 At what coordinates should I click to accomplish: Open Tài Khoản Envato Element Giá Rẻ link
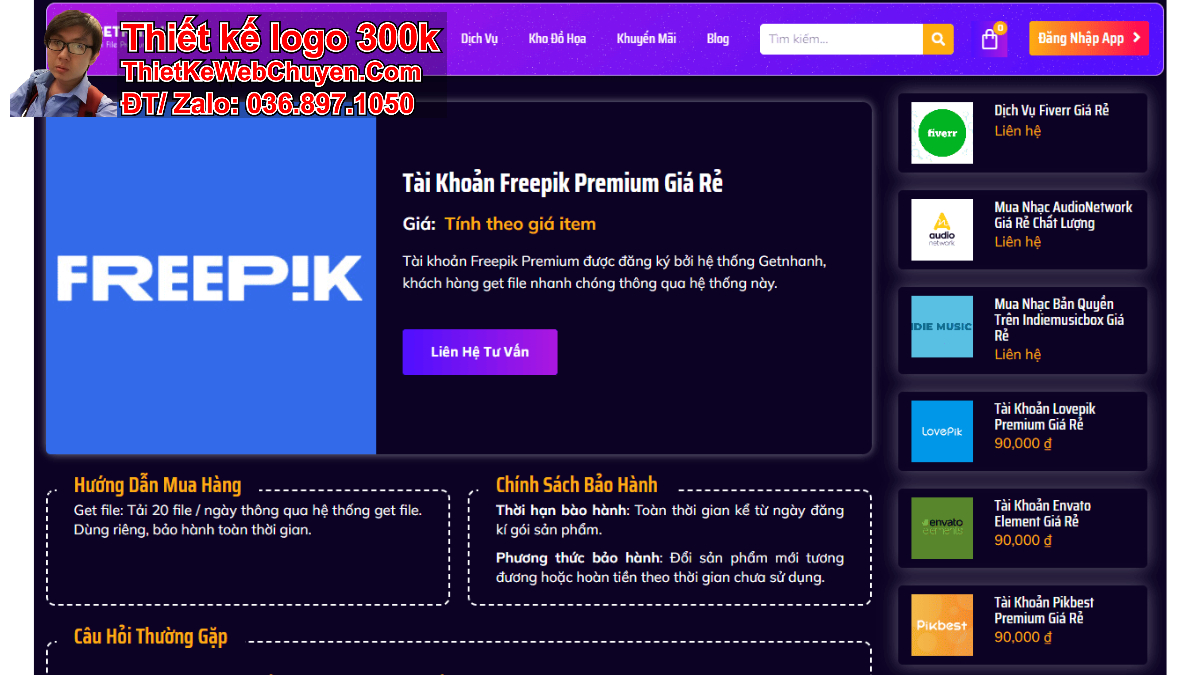tap(1043, 513)
